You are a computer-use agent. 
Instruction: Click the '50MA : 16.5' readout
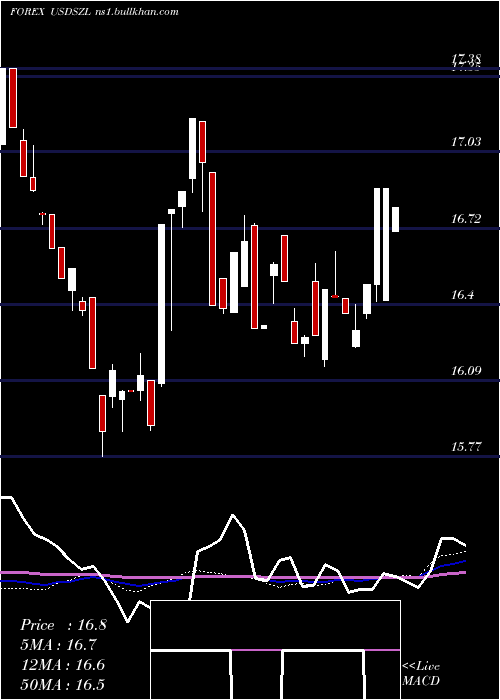[x=63, y=685]
